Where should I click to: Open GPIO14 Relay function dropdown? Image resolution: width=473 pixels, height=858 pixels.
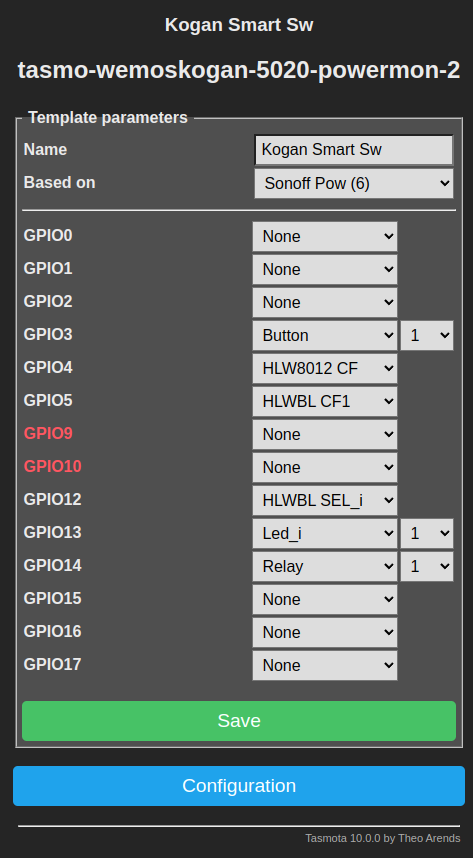(x=325, y=566)
